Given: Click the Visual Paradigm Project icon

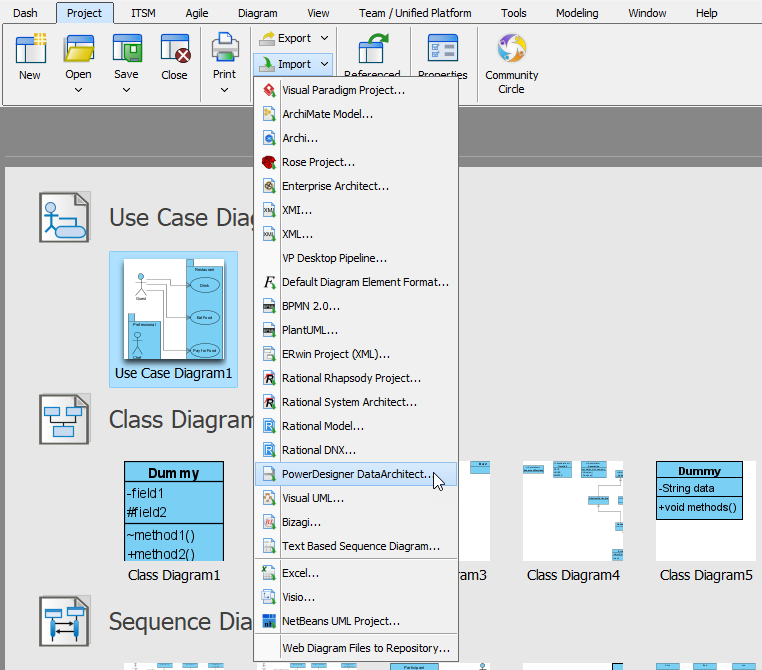Looking at the screenshot, I should [x=269, y=90].
